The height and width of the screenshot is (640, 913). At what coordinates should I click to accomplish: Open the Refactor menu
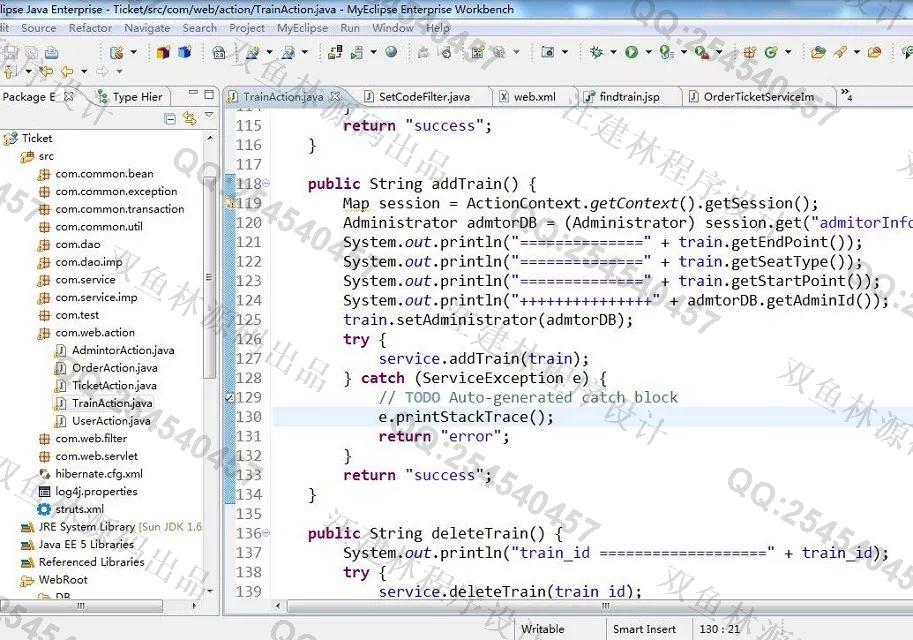(90, 28)
